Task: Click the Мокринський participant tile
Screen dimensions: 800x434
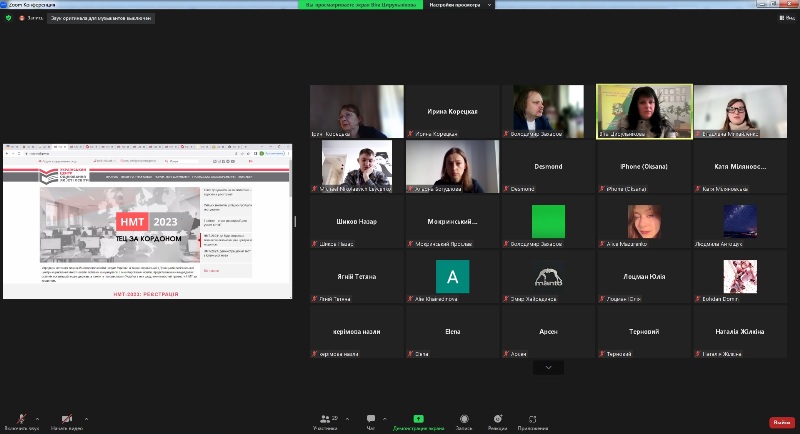Action: 453,222
